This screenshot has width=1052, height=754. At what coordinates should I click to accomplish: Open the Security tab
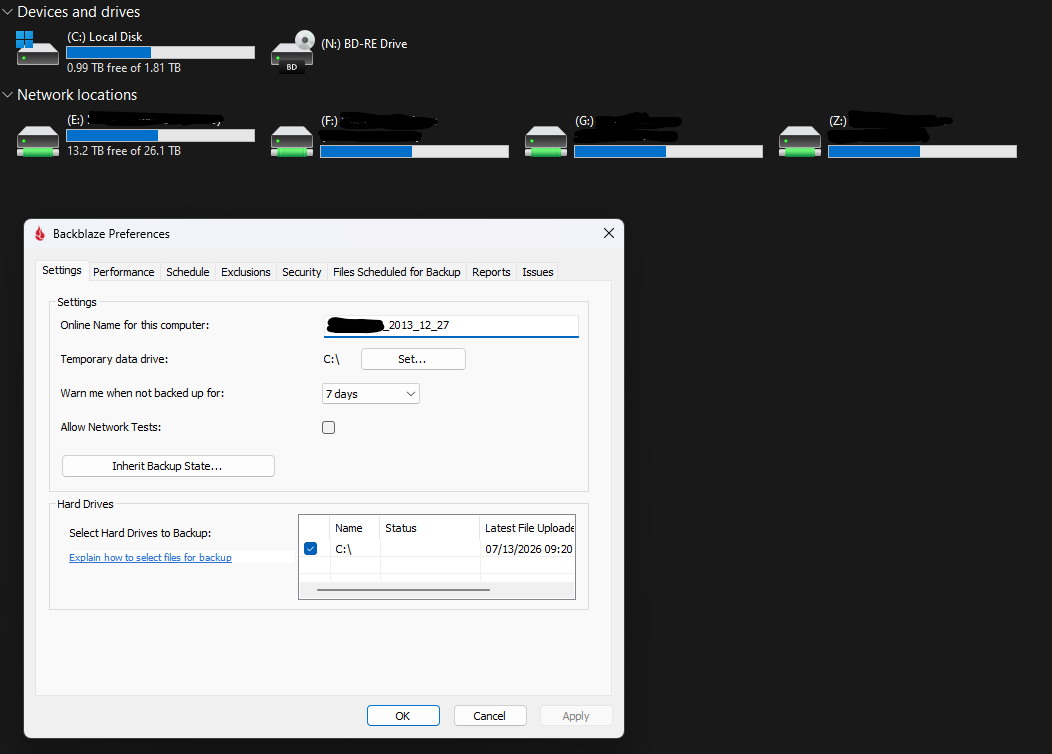(302, 272)
